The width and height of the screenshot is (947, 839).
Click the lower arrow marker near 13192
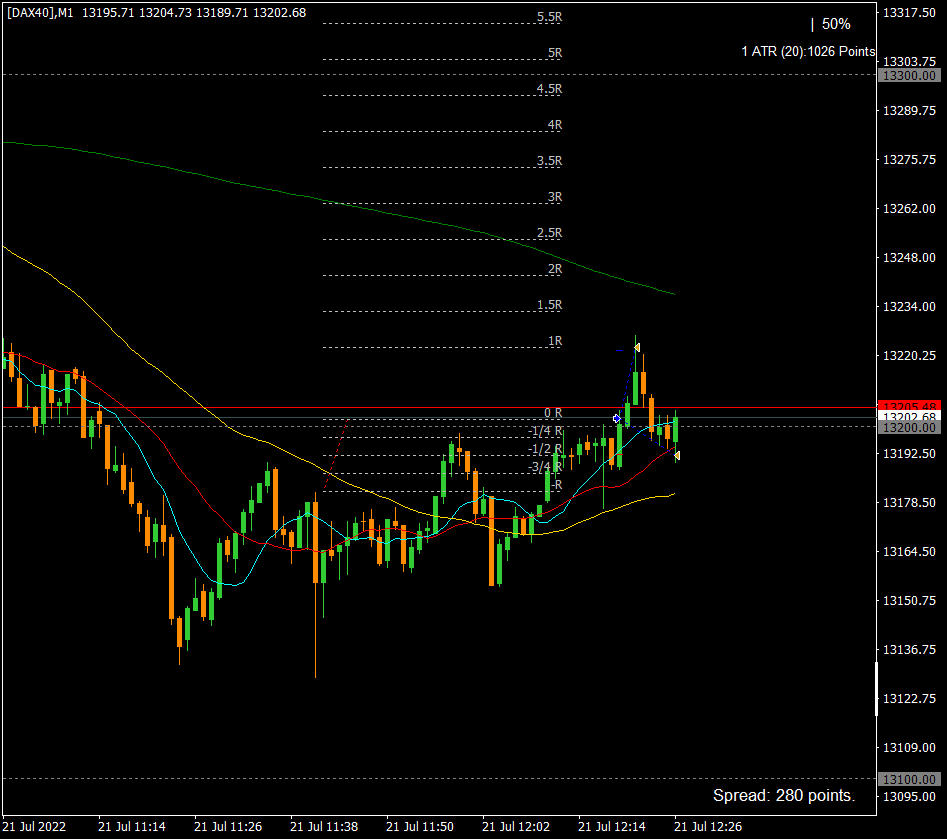click(x=677, y=455)
